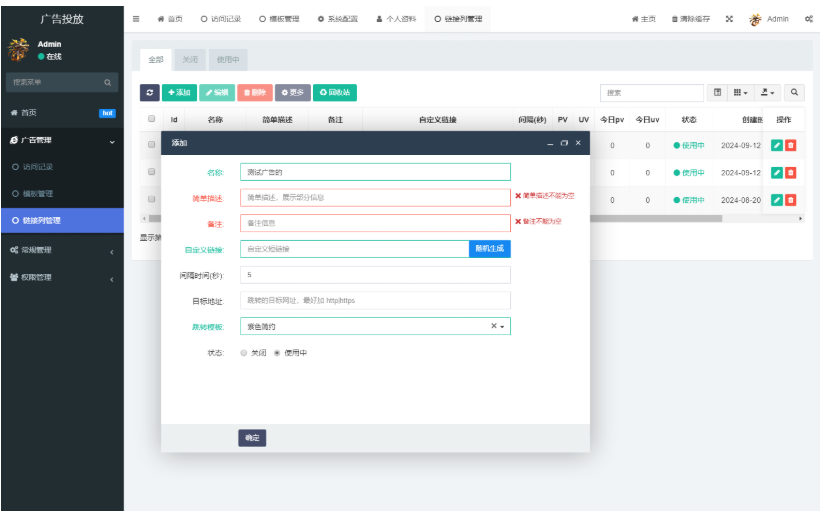
Task: Click 主页 home link in top right bar
Action: pos(644,19)
